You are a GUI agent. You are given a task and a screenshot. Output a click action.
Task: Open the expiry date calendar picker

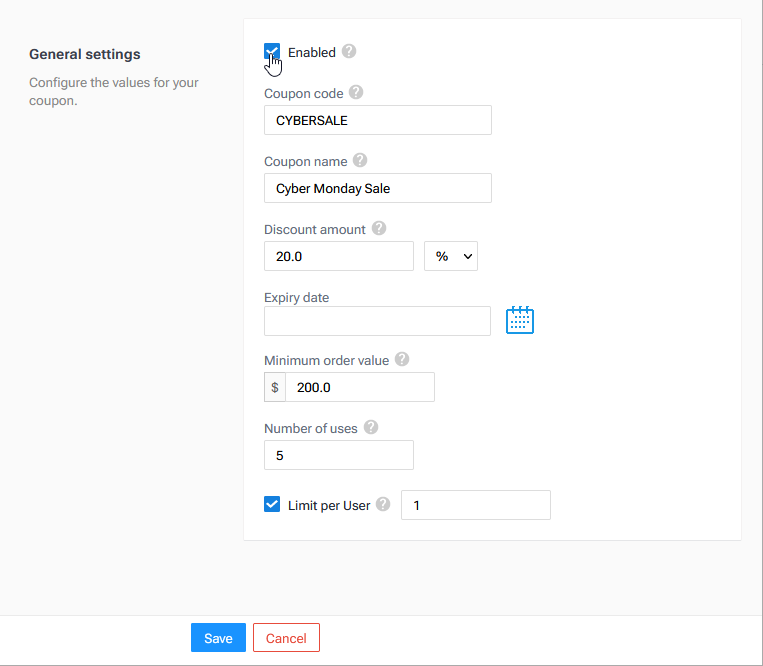coord(520,320)
